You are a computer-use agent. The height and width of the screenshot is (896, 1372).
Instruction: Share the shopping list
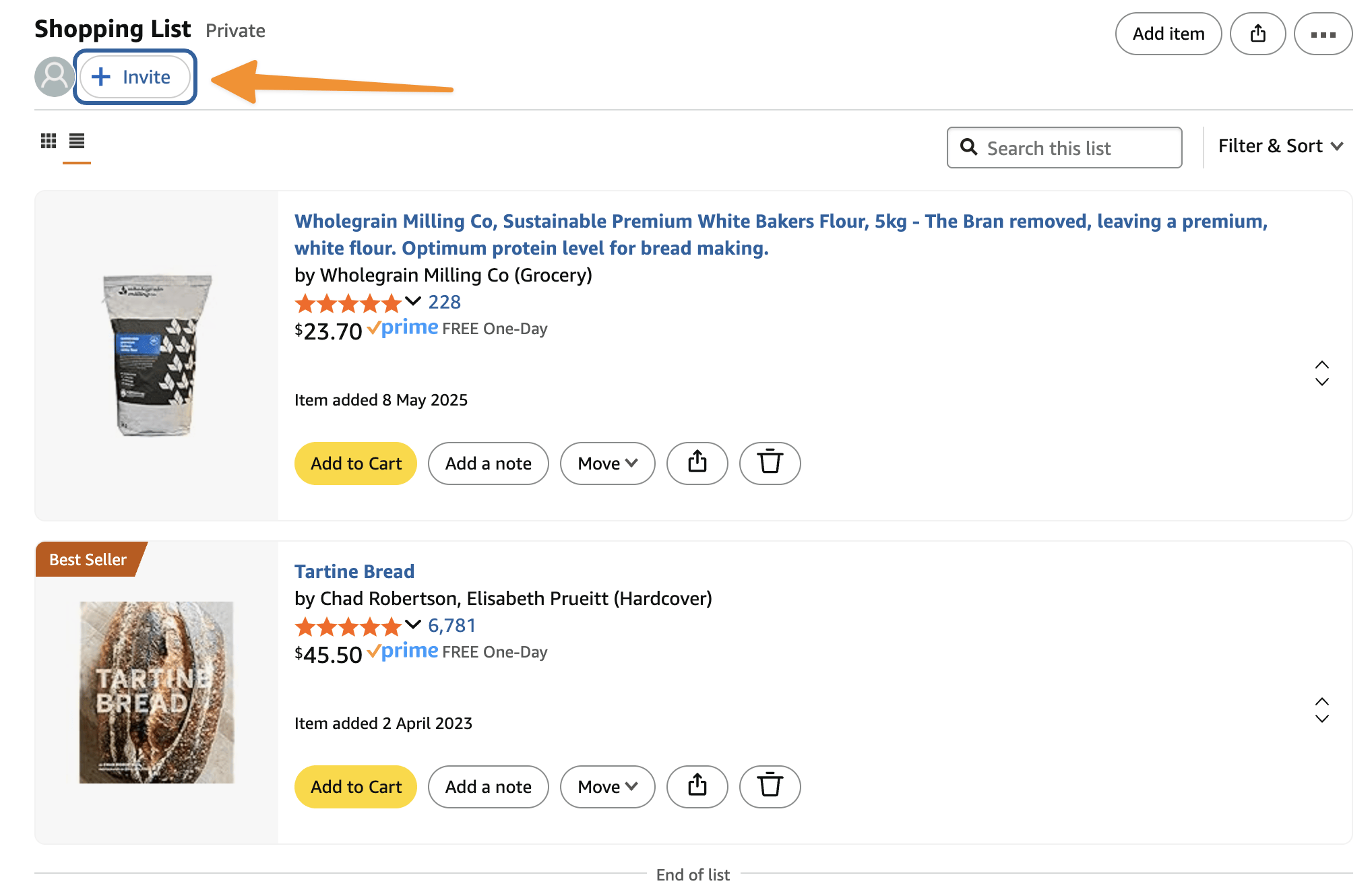coord(1257,33)
